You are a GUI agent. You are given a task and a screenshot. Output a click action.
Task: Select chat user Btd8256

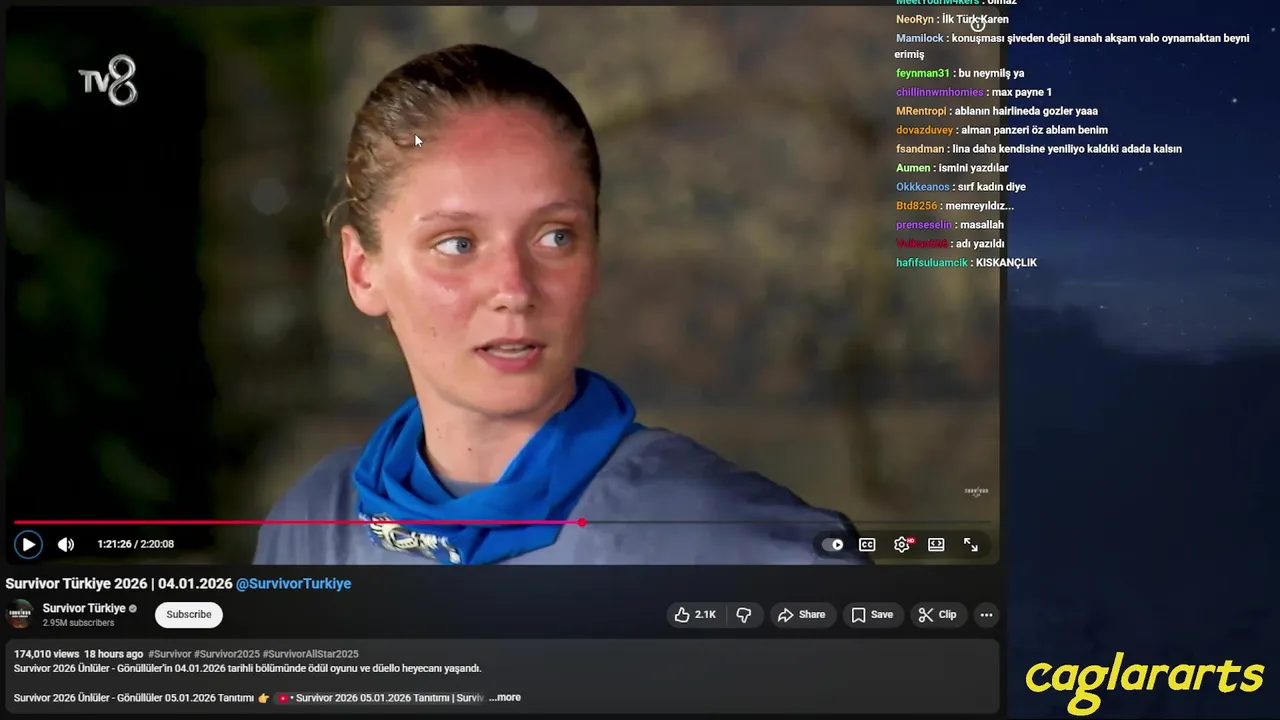[916, 206]
